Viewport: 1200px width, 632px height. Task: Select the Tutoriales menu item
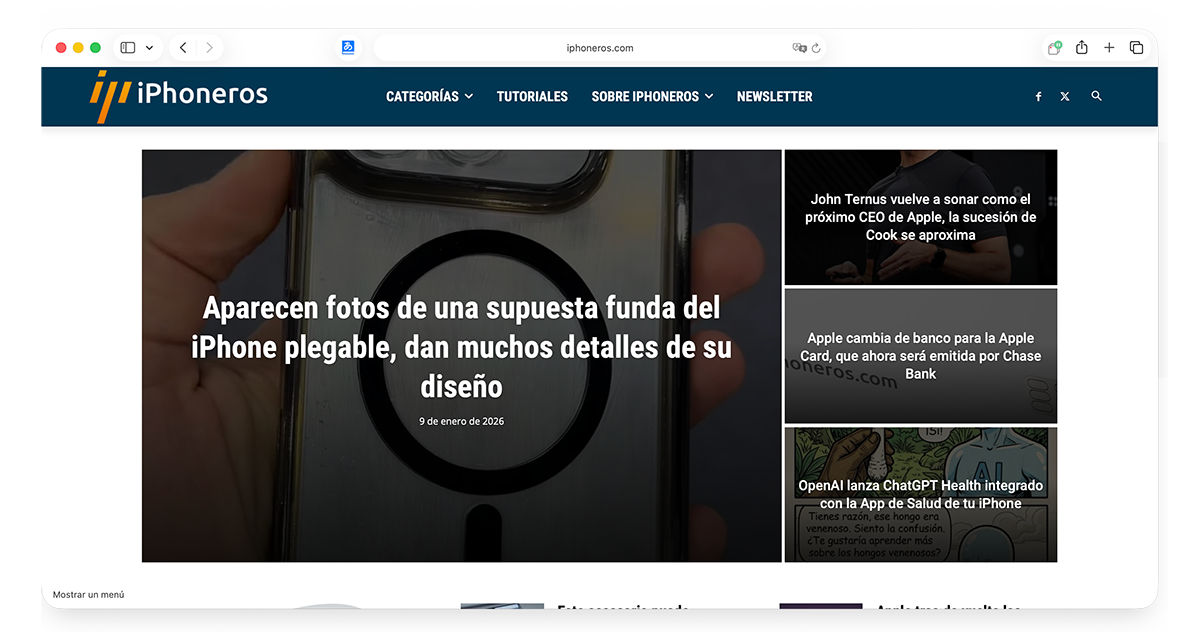[x=532, y=96]
